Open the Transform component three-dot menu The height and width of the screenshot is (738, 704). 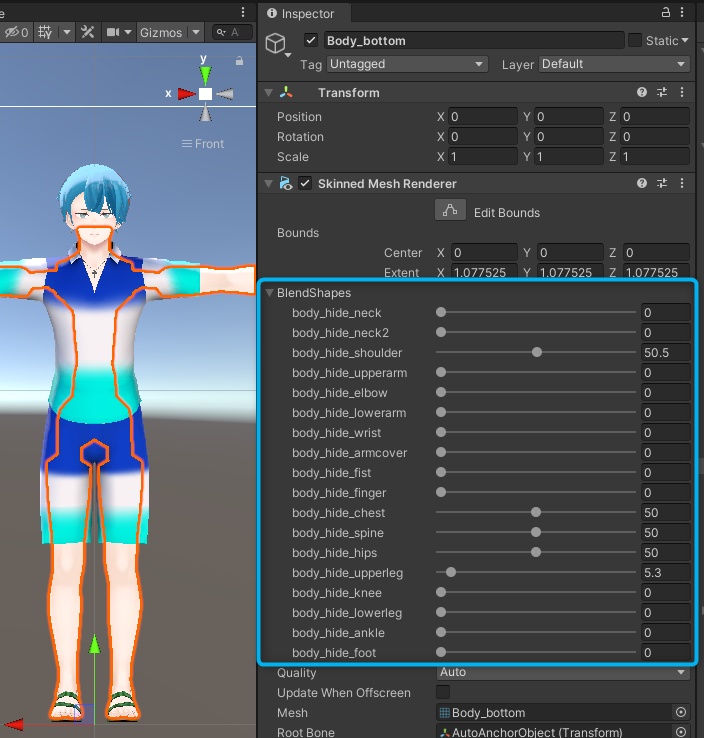pos(683,93)
